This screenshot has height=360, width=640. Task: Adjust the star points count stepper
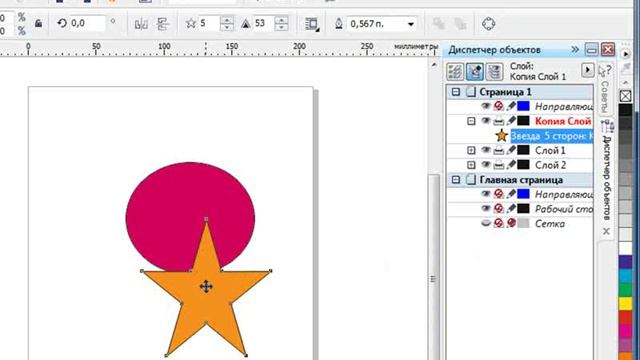click(x=227, y=23)
